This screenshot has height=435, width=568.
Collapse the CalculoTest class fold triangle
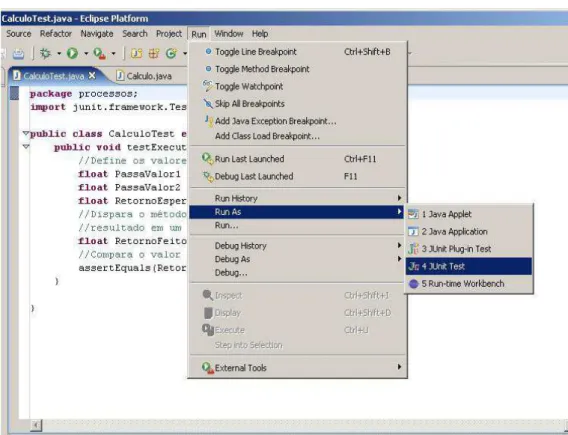click(26, 133)
